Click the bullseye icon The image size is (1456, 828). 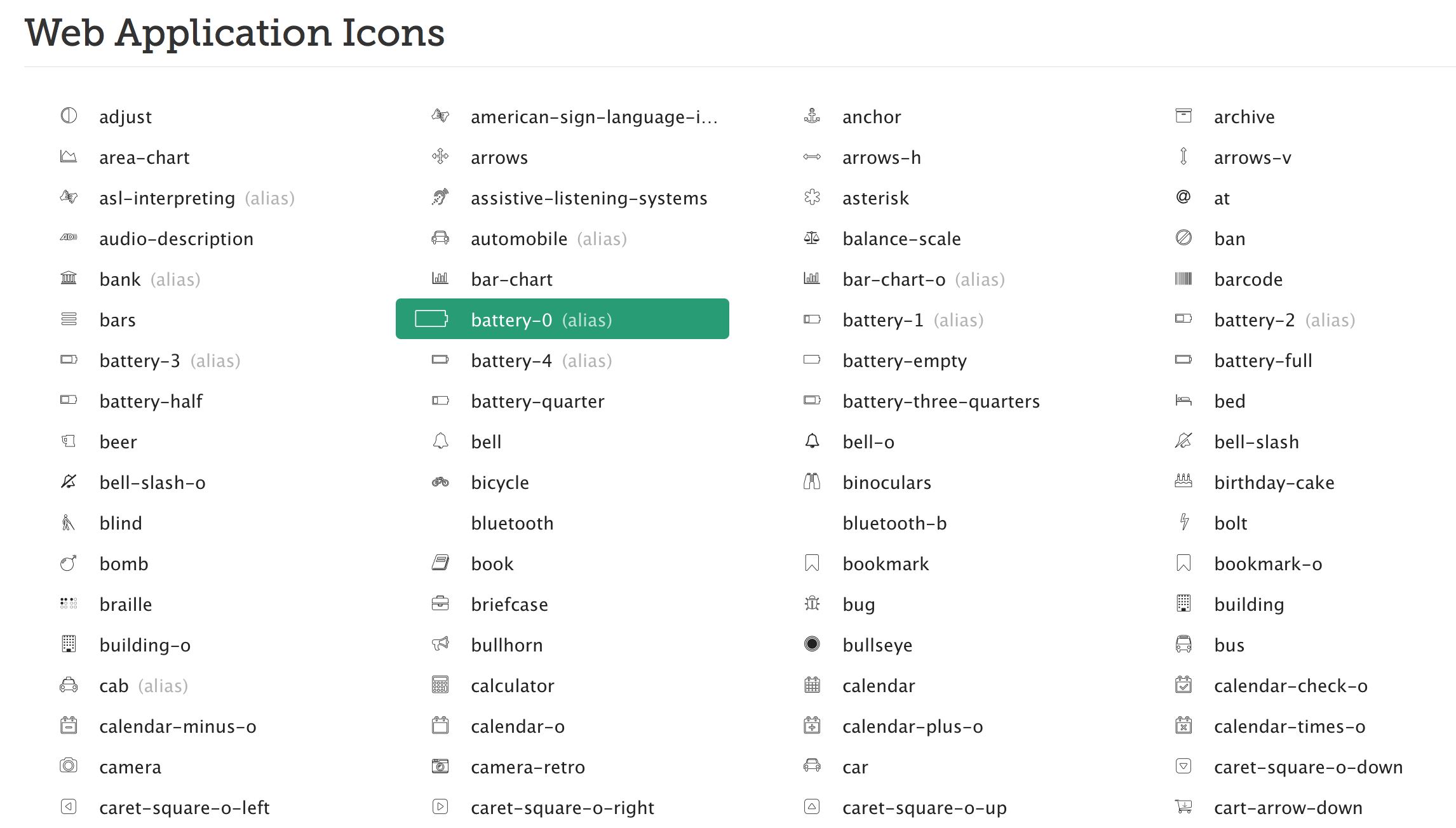click(x=811, y=644)
